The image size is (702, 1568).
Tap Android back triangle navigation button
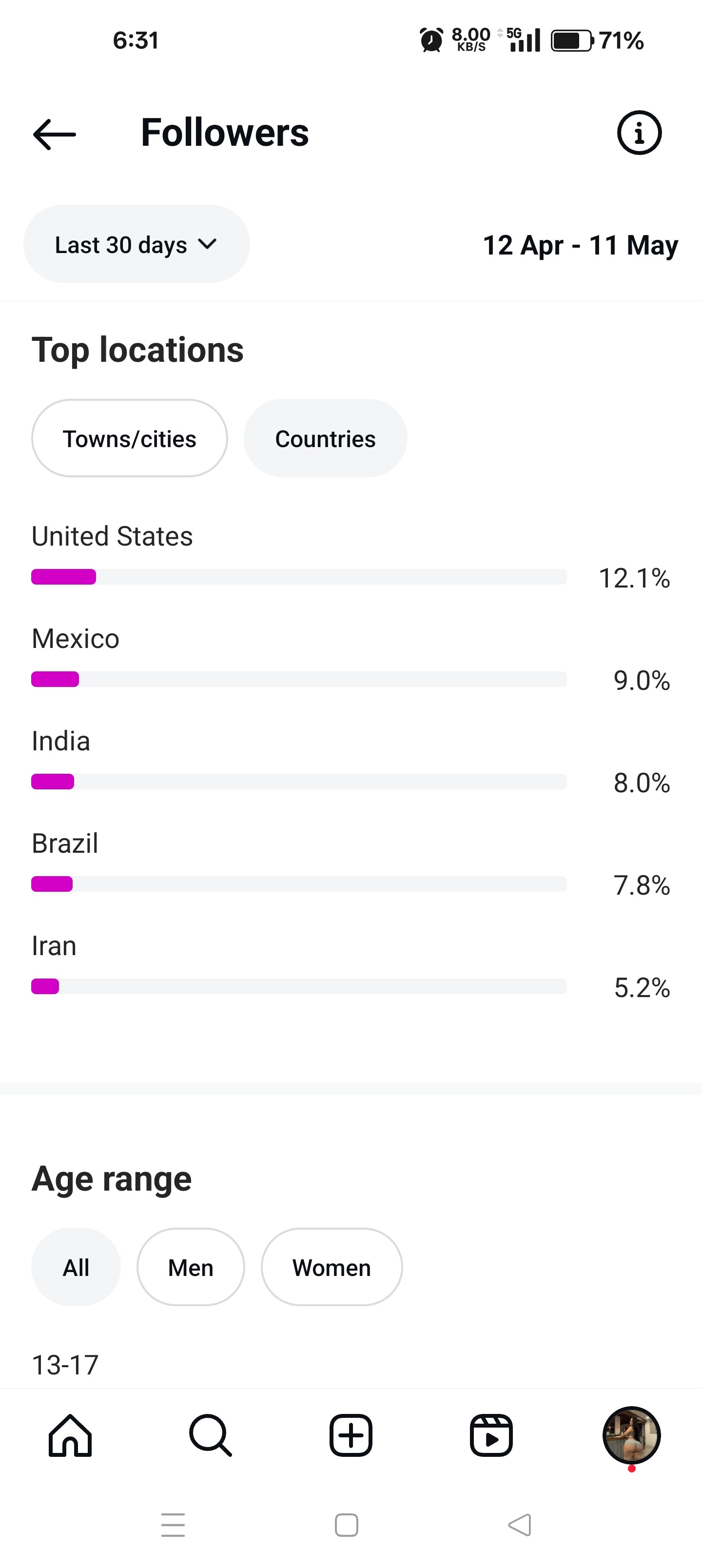pyautogui.click(x=520, y=1525)
